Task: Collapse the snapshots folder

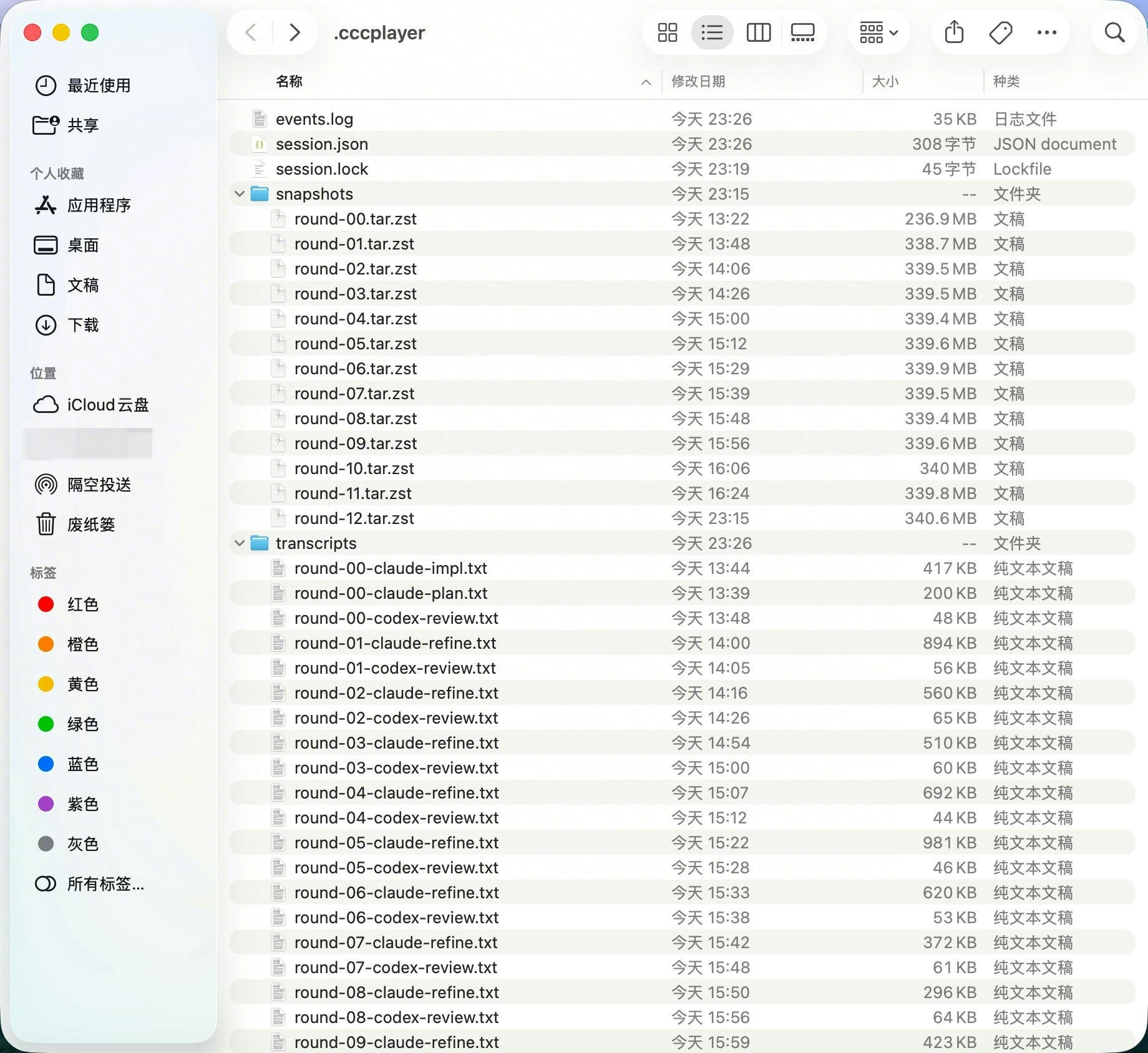Action: click(239, 193)
